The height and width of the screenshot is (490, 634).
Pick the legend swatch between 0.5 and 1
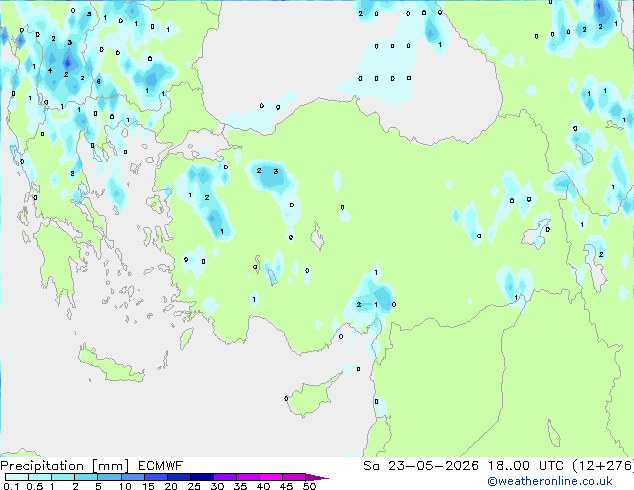40,477
